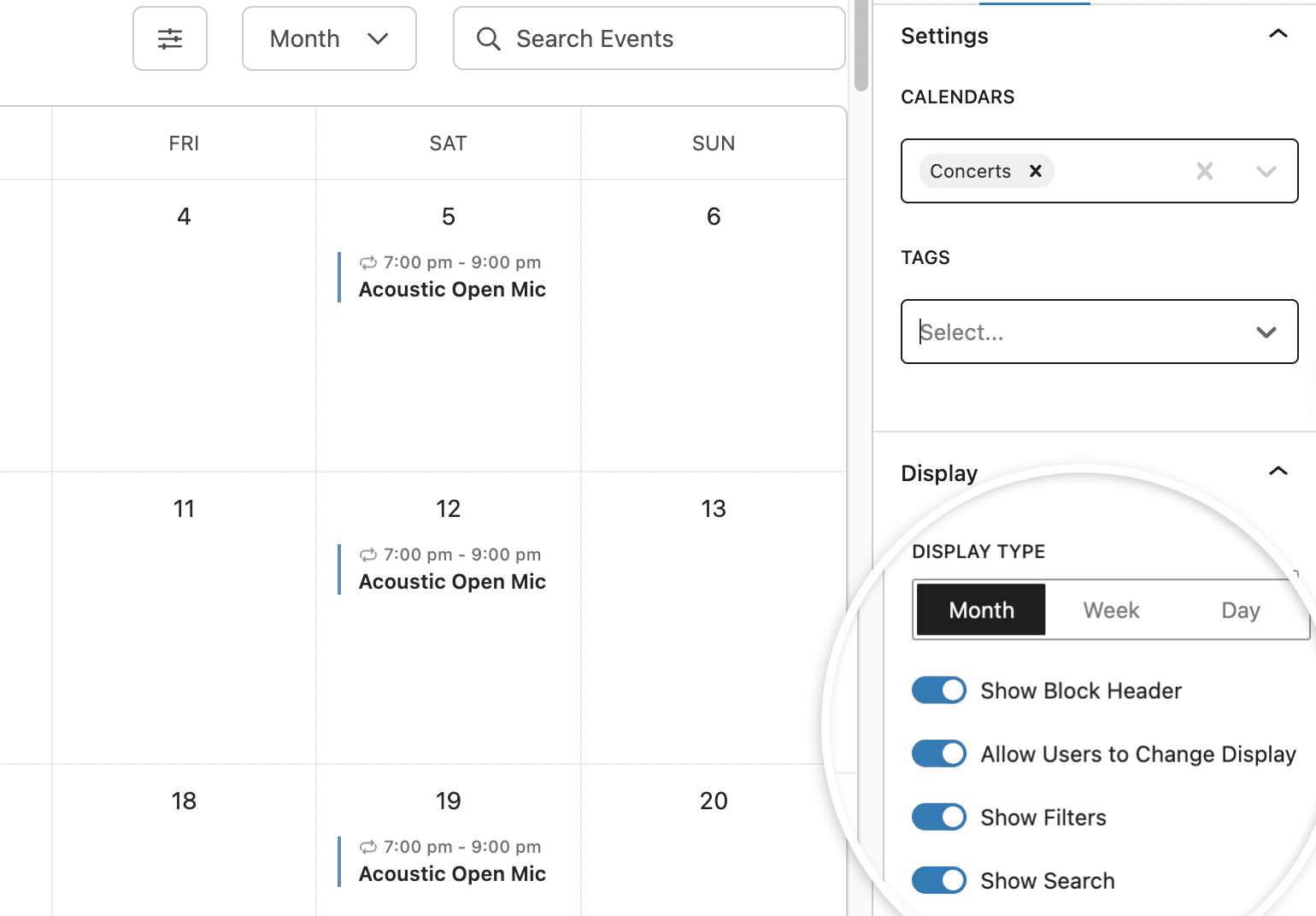1316x916 pixels.
Task: Open the filters sliders icon button
Action: click(170, 38)
